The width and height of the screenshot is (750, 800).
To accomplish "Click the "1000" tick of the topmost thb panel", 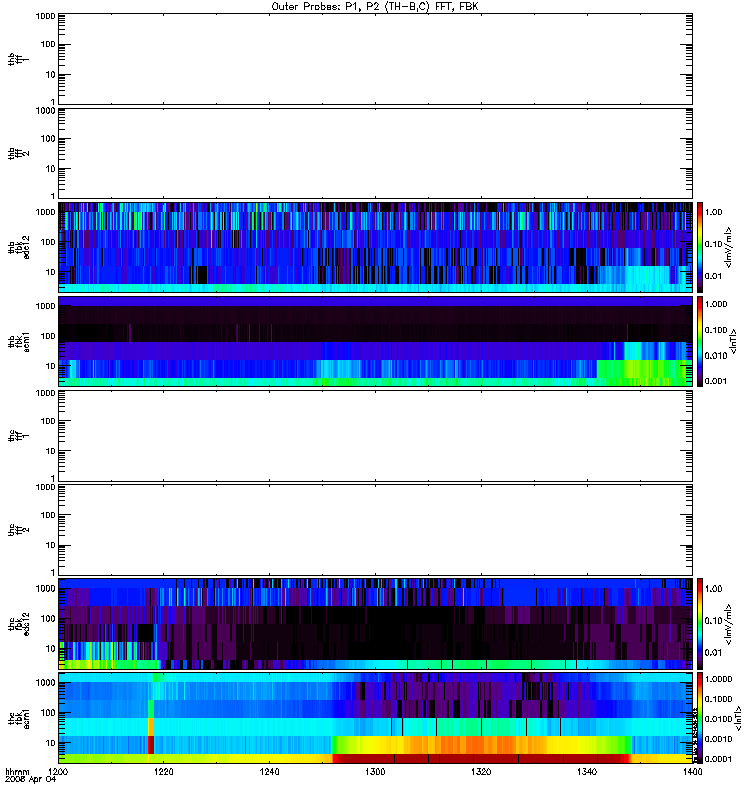I will pyautogui.click(x=45, y=16).
